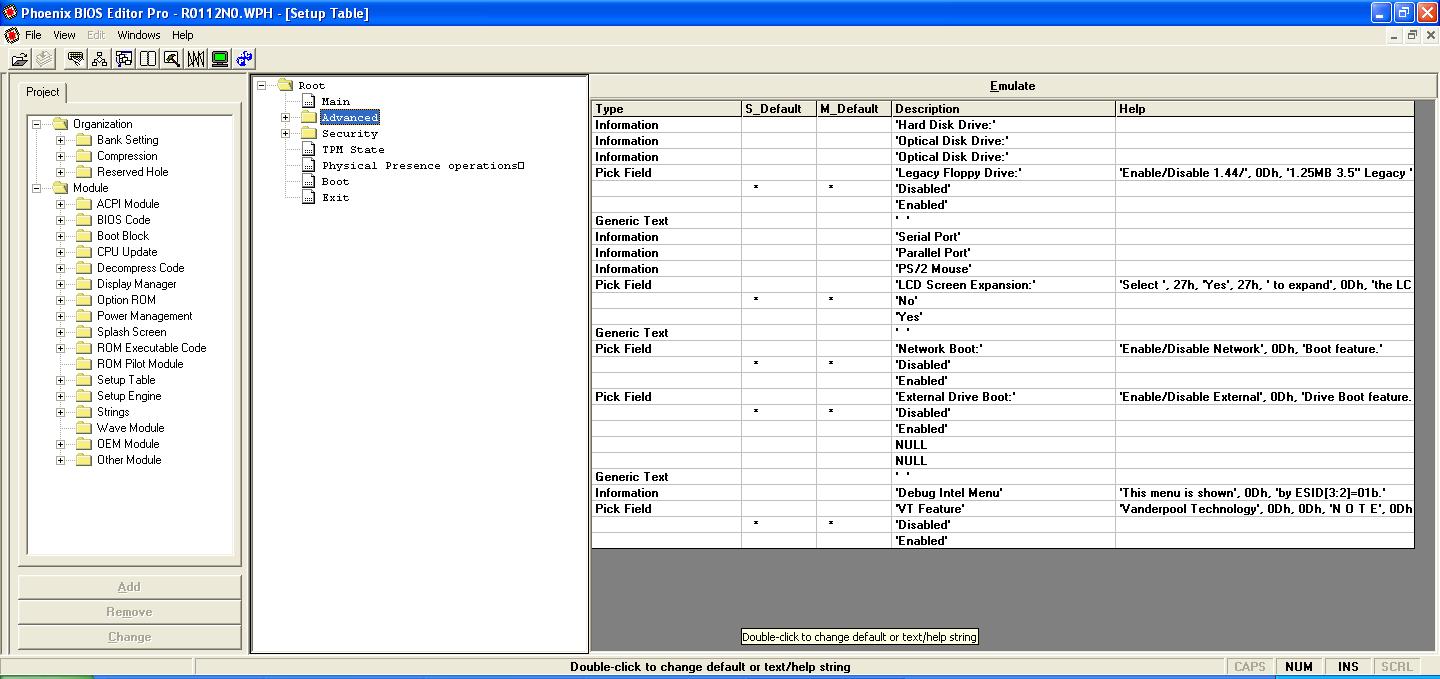Click the S_Default column header
This screenshot has width=1440, height=679.
click(779, 109)
